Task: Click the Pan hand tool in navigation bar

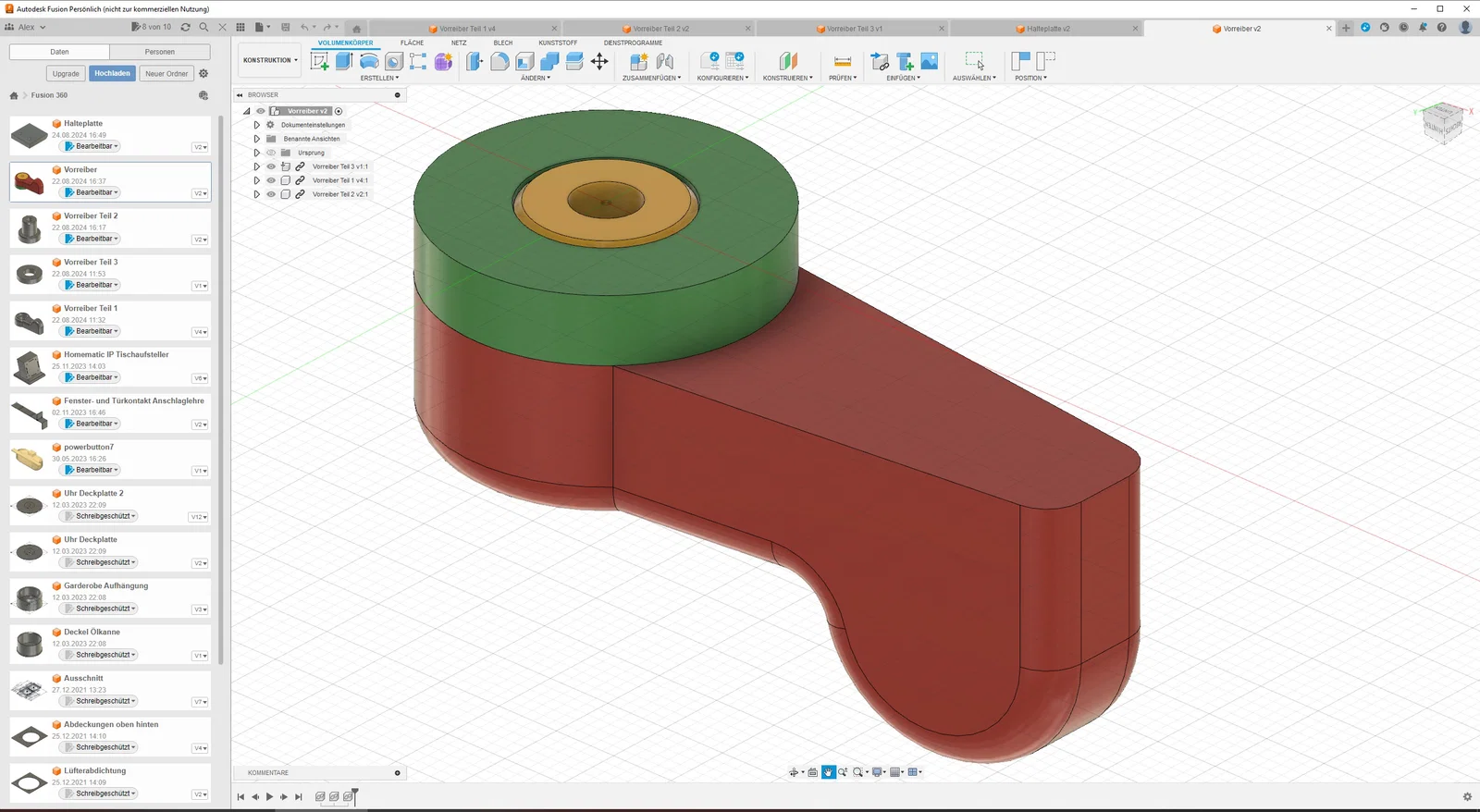Action: coord(828,772)
